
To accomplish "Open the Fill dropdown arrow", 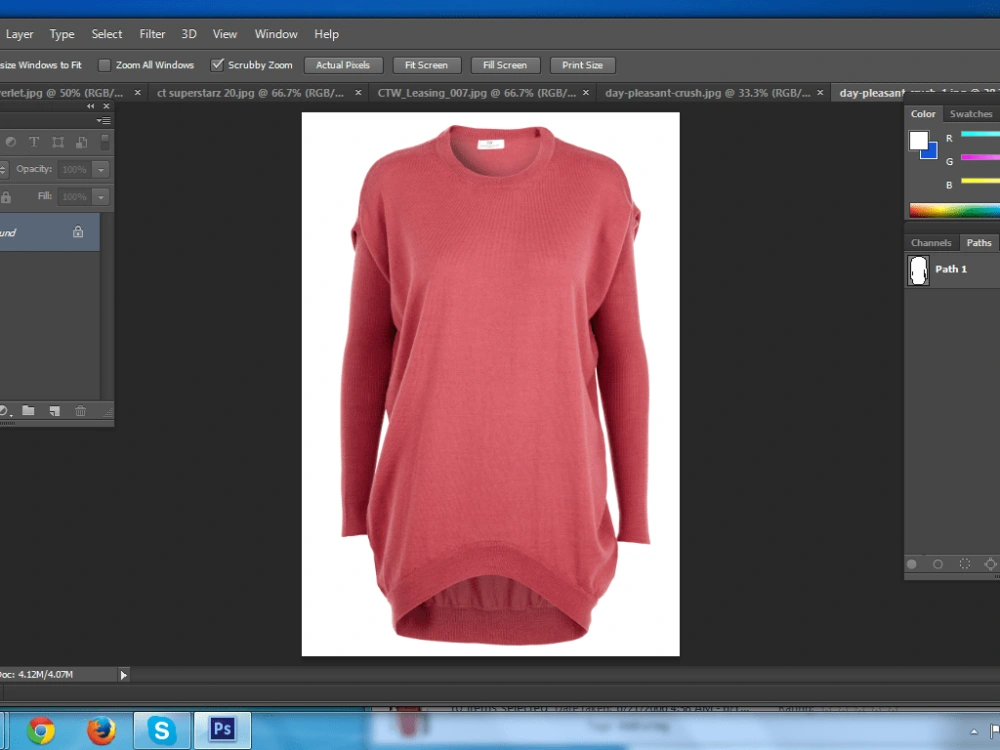I will [x=101, y=197].
